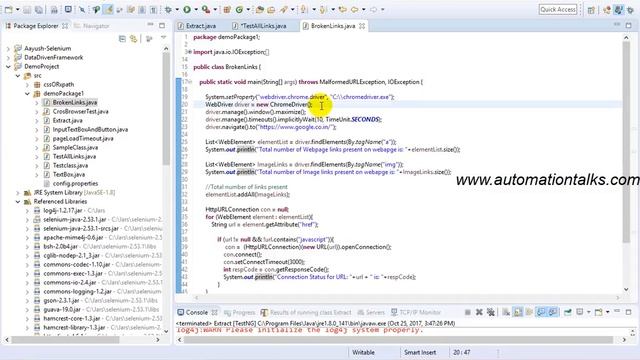Viewport: 640px width, 360px height.
Task: Click the Package Explorer vertical scrollbar thumb
Action: pyautogui.click(x=166, y=108)
